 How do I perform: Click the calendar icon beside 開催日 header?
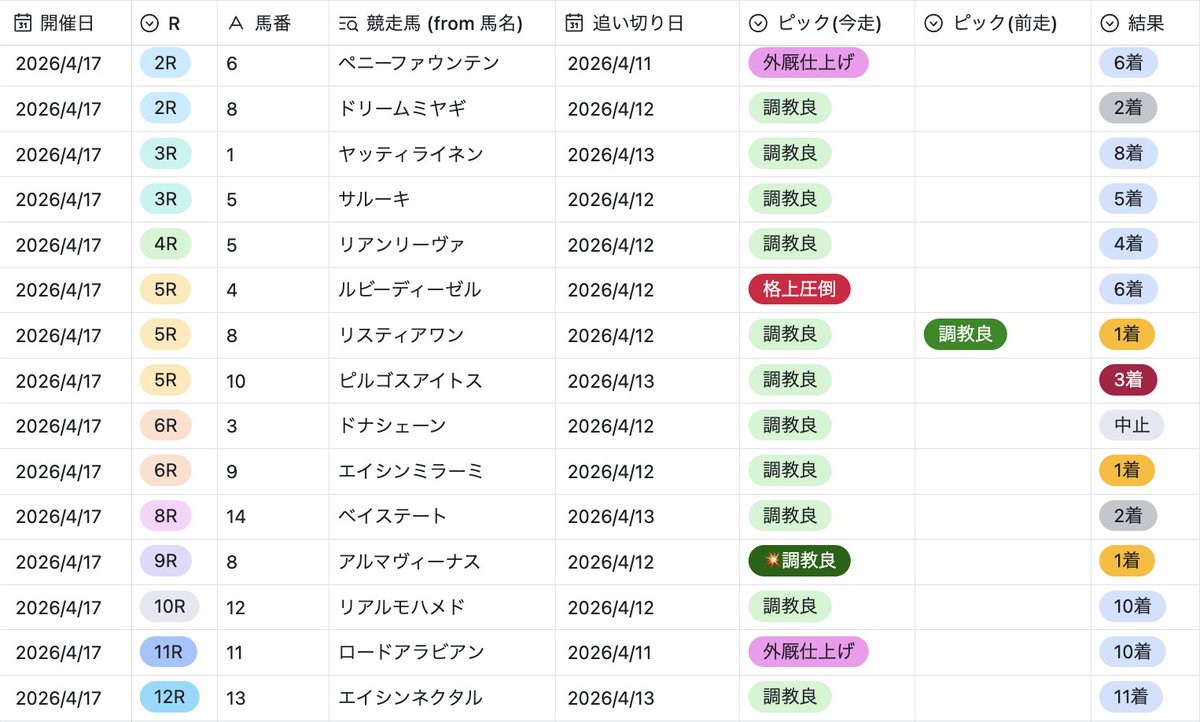(23, 23)
